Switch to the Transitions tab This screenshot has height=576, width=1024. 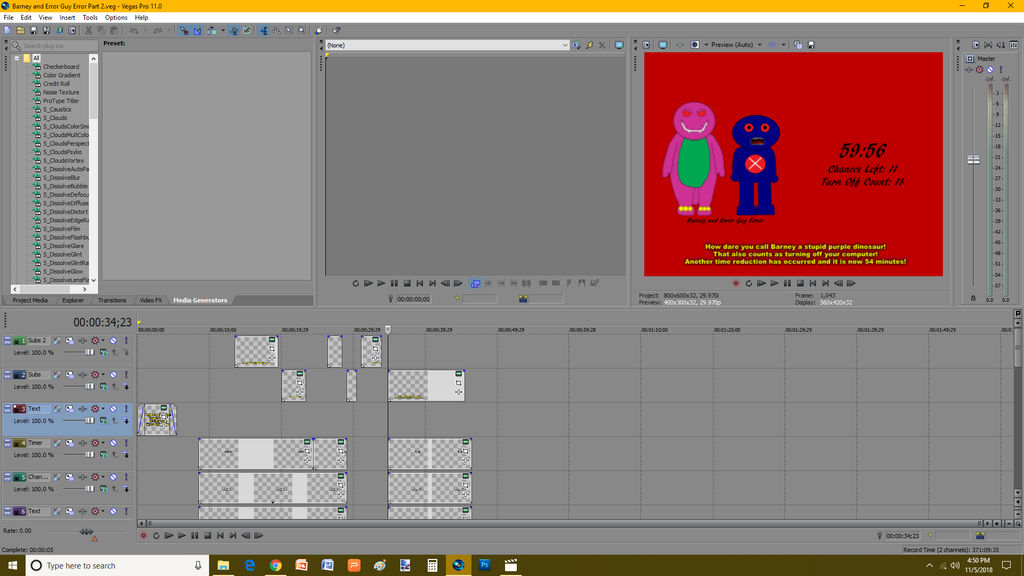click(x=113, y=299)
